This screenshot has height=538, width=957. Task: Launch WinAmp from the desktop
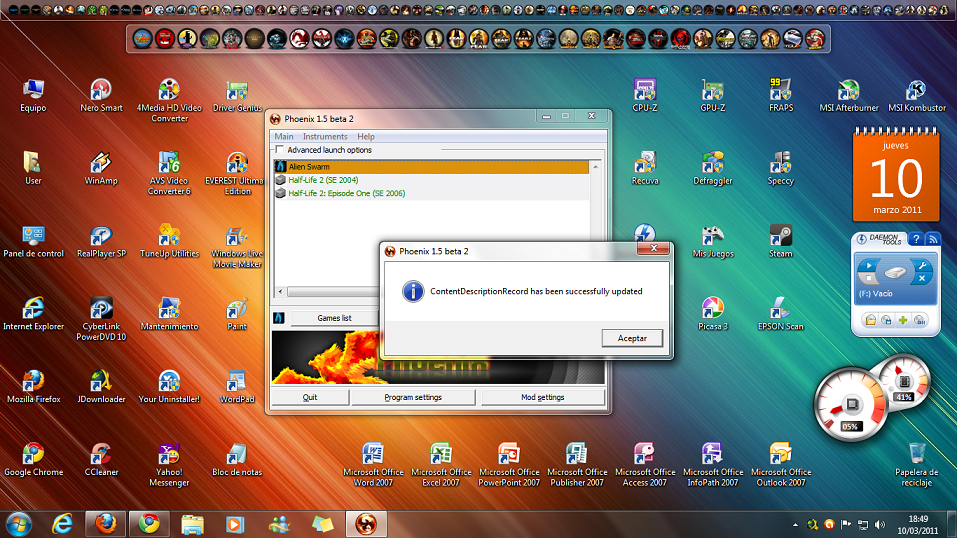coord(101,169)
